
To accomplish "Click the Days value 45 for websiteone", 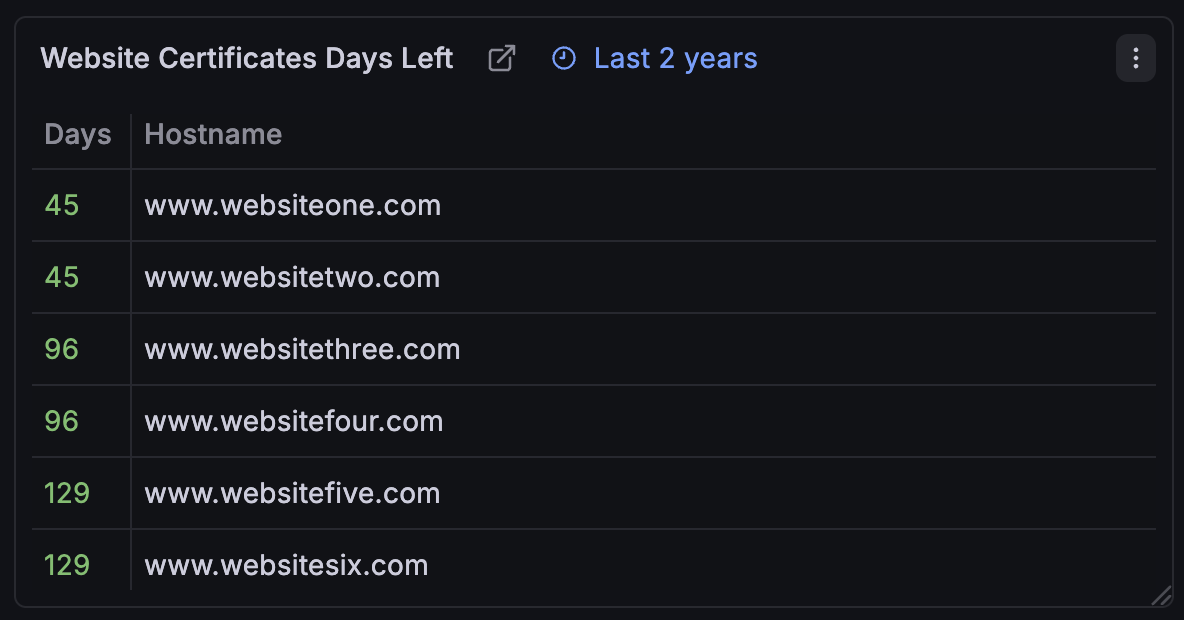I will [x=62, y=205].
